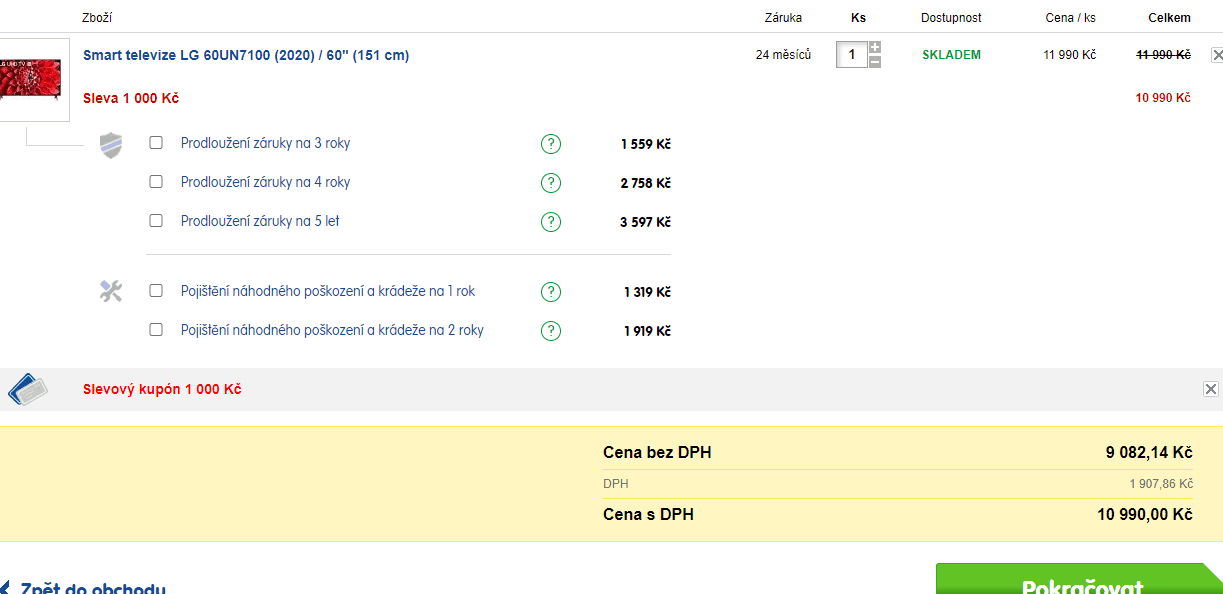Go back via Zpět do obchodu

point(83,589)
